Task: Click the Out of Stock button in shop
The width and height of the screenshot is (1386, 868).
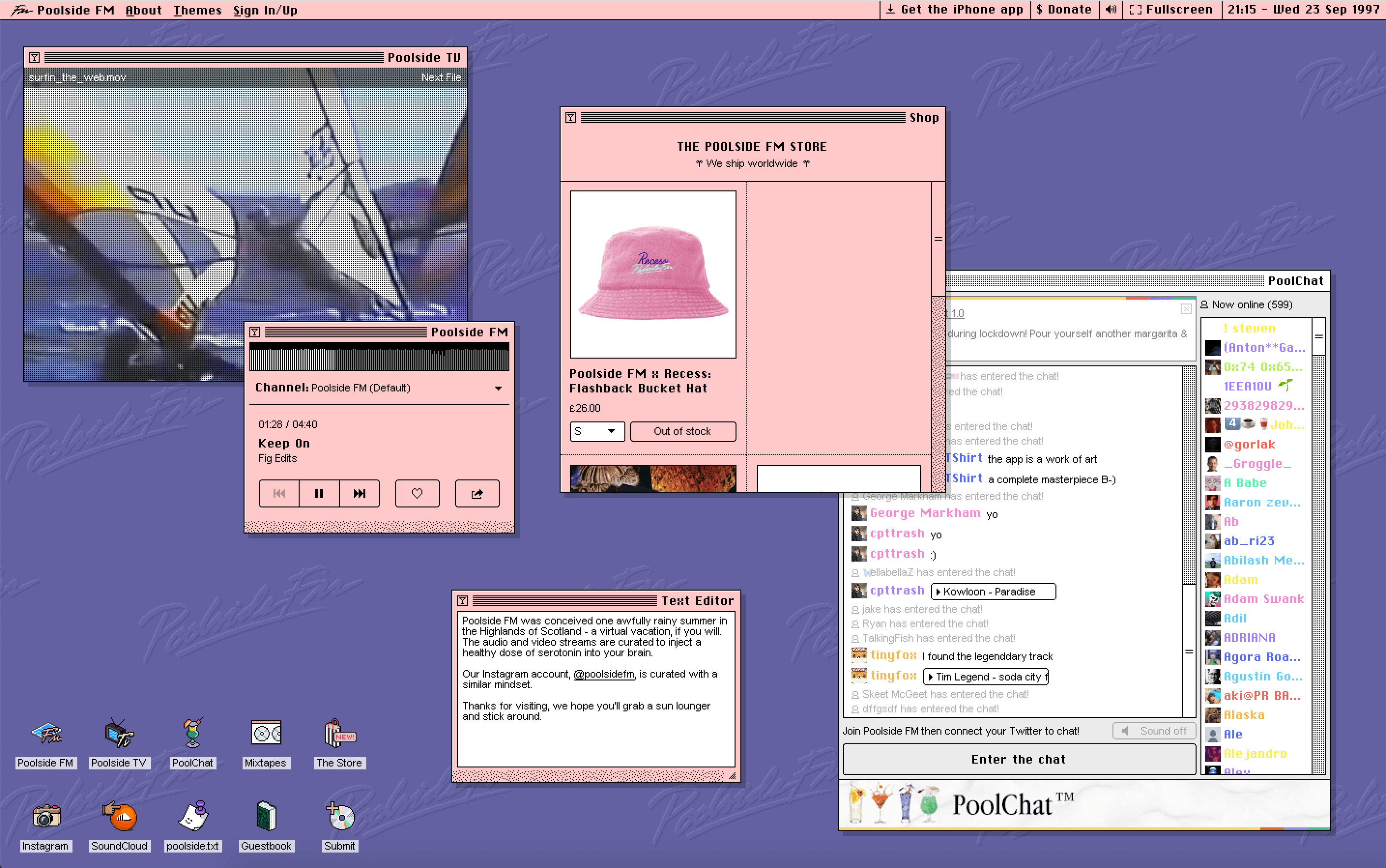Action: (681, 431)
